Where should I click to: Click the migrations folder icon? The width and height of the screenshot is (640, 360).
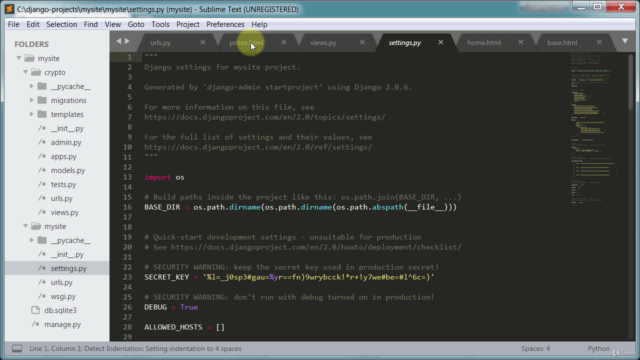click(42, 100)
